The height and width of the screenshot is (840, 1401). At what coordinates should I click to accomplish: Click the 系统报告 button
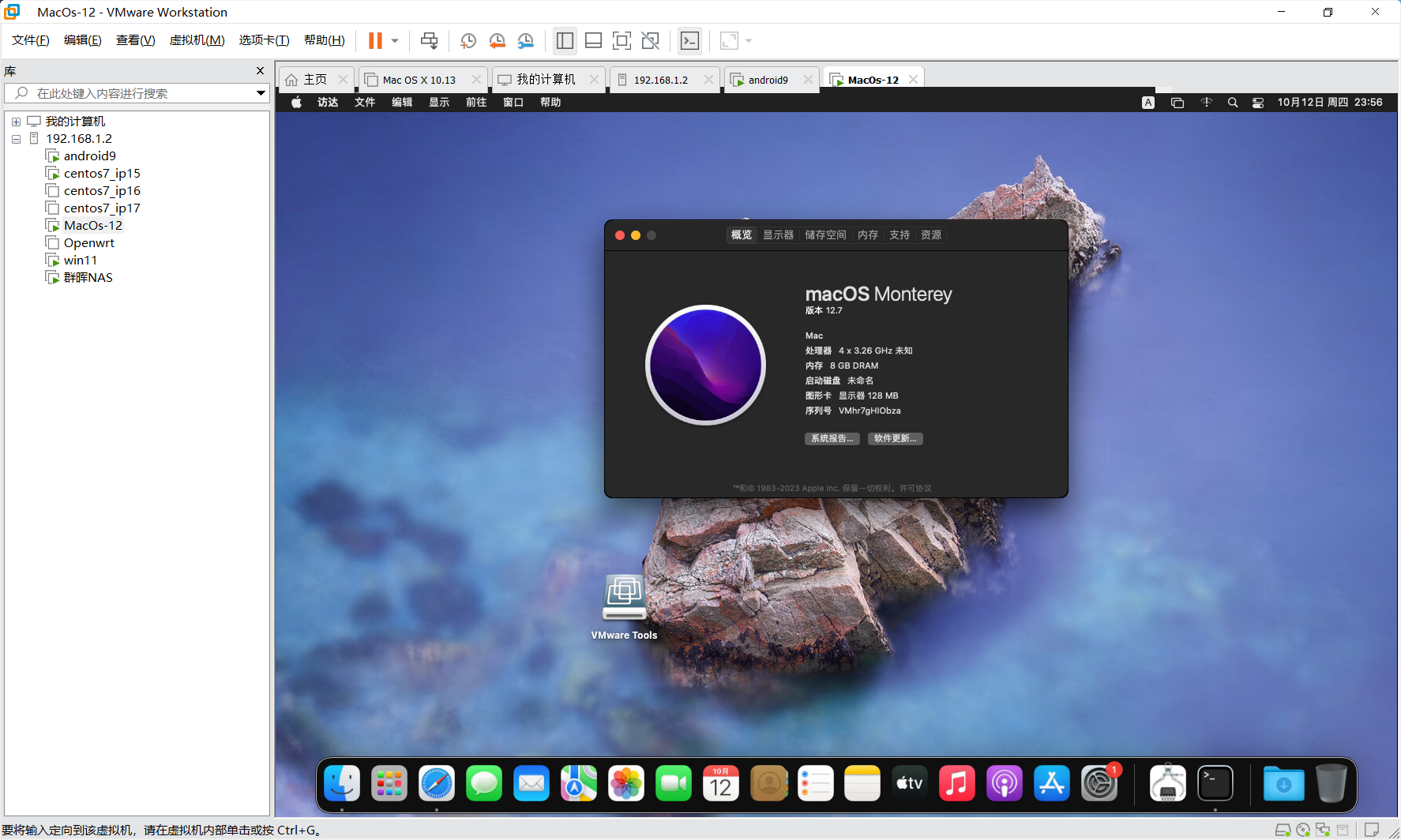coord(832,439)
